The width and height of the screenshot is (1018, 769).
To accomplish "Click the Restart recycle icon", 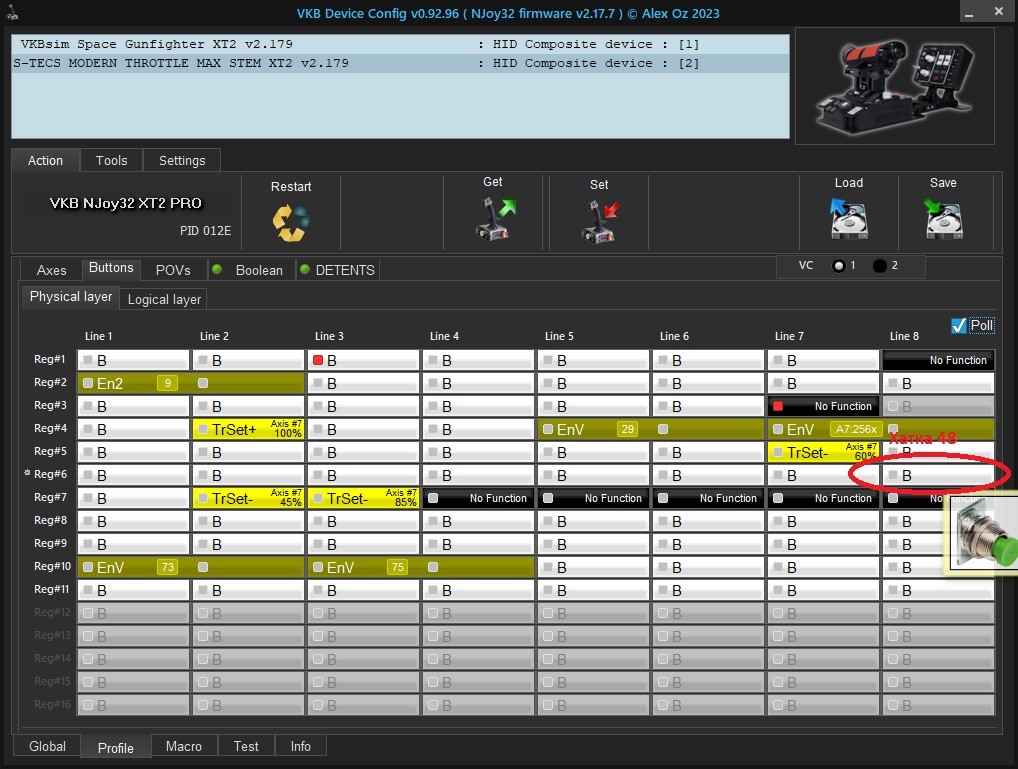I will [291, 223].
